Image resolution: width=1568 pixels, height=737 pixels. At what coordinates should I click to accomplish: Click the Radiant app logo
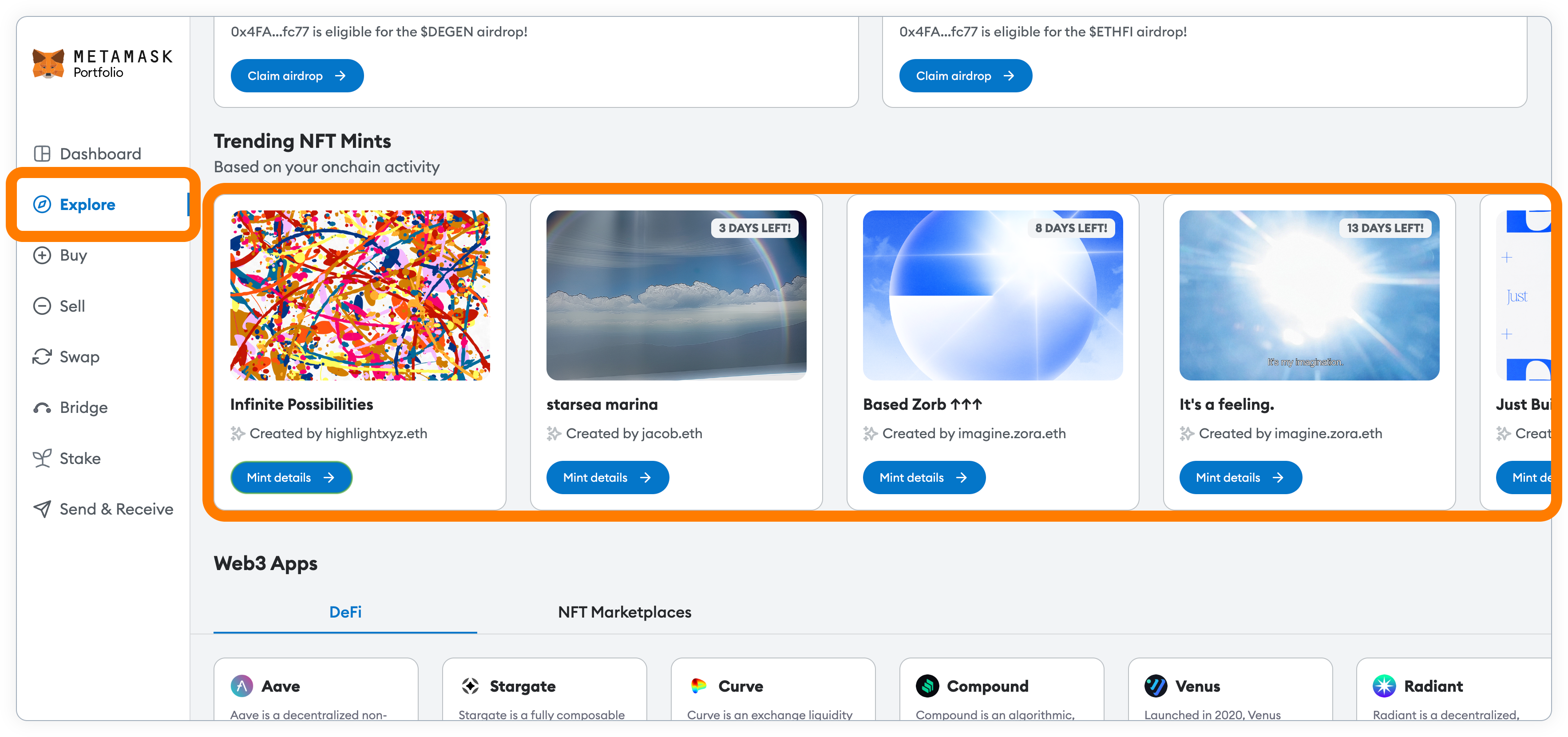pyautogui.click(x=1384, y=686)
